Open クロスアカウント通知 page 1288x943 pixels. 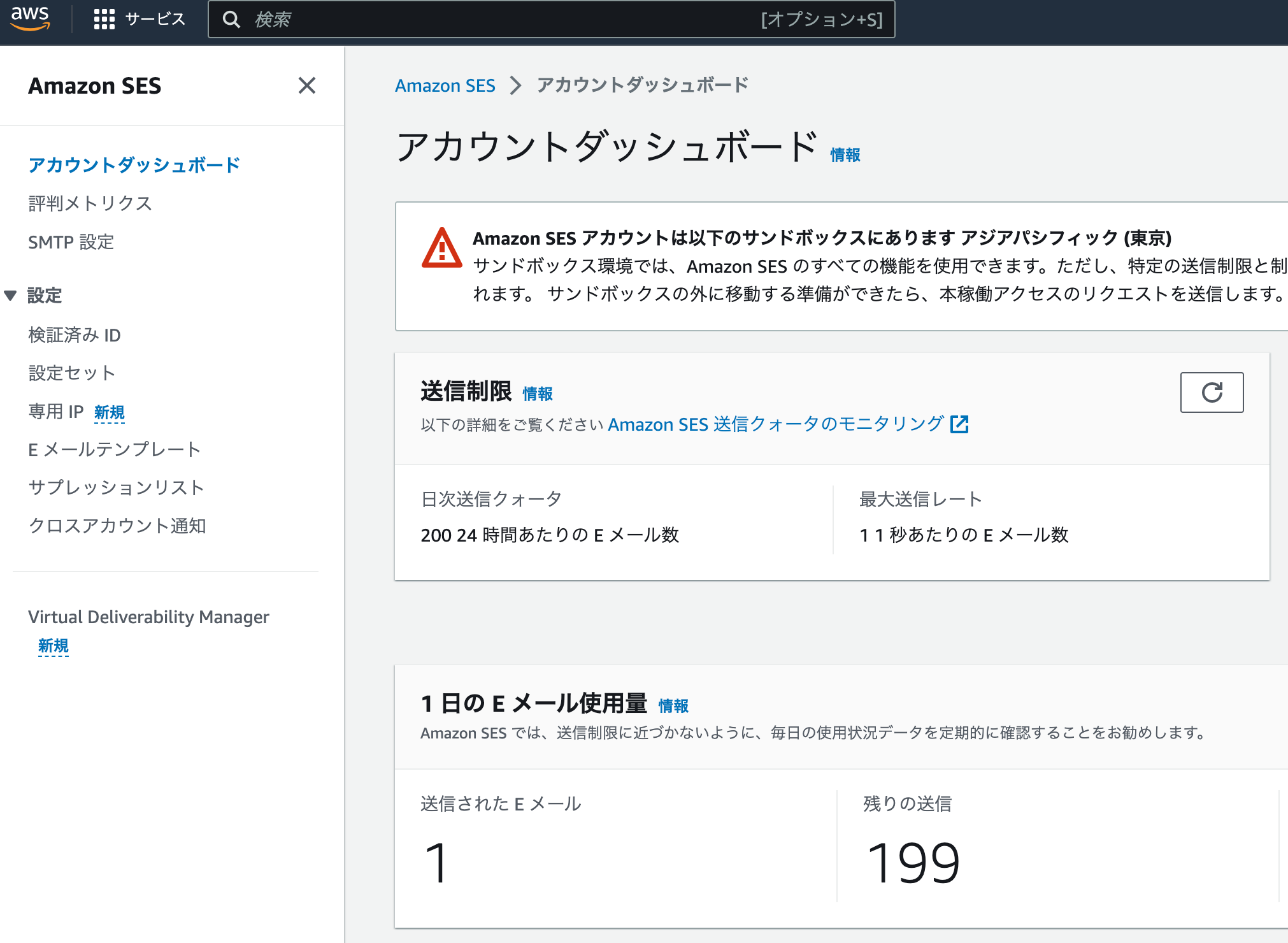[x=117, y=526]
